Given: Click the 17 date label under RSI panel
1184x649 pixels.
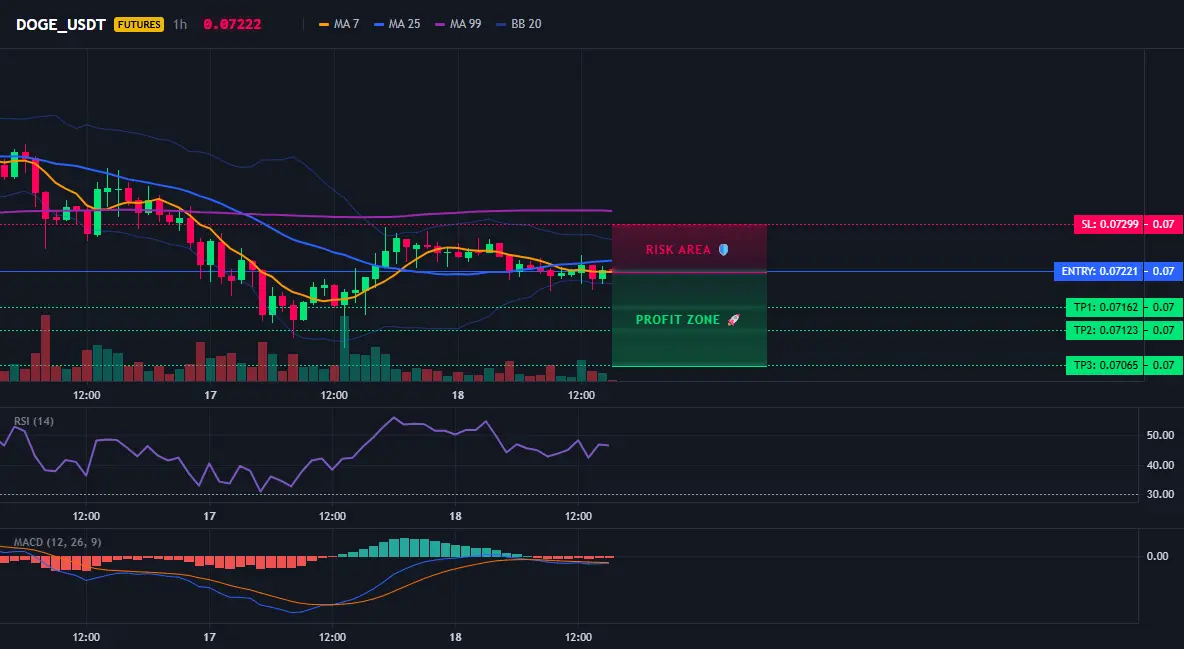Looking at the screenshot, I should [209, 516].
